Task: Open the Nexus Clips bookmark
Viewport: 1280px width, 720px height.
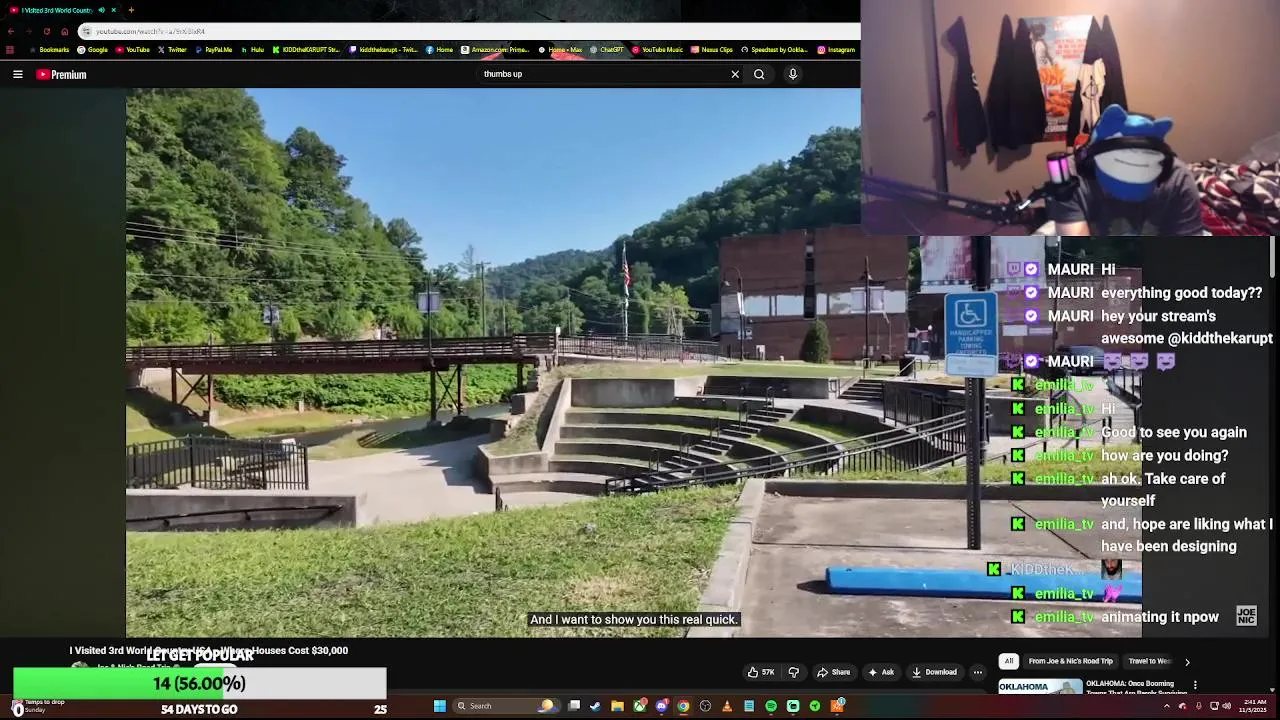Action: point(711,49)
